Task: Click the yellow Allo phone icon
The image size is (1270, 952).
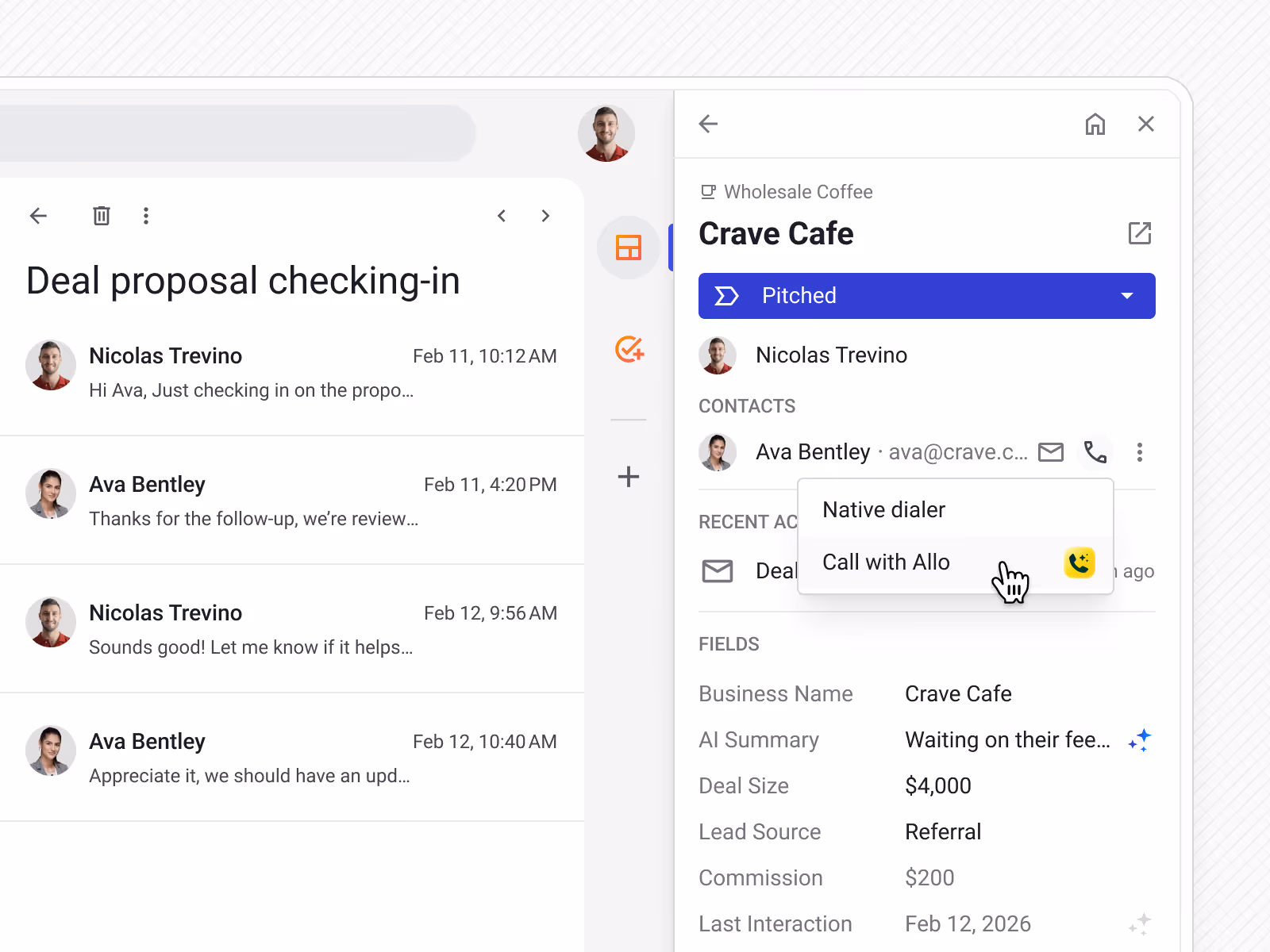Action: tap(1079, 562)
